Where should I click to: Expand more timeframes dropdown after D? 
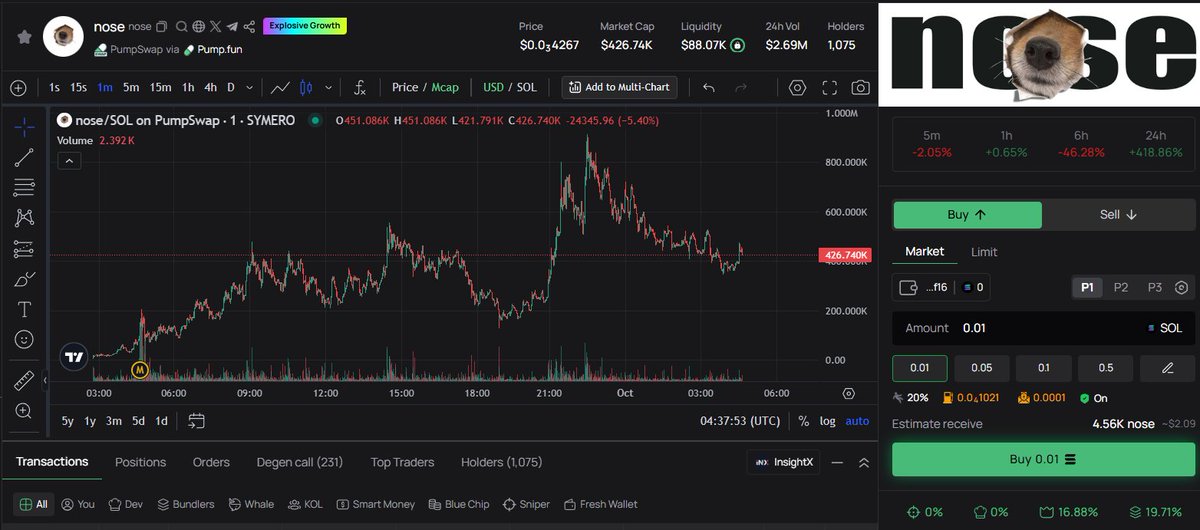249,88
